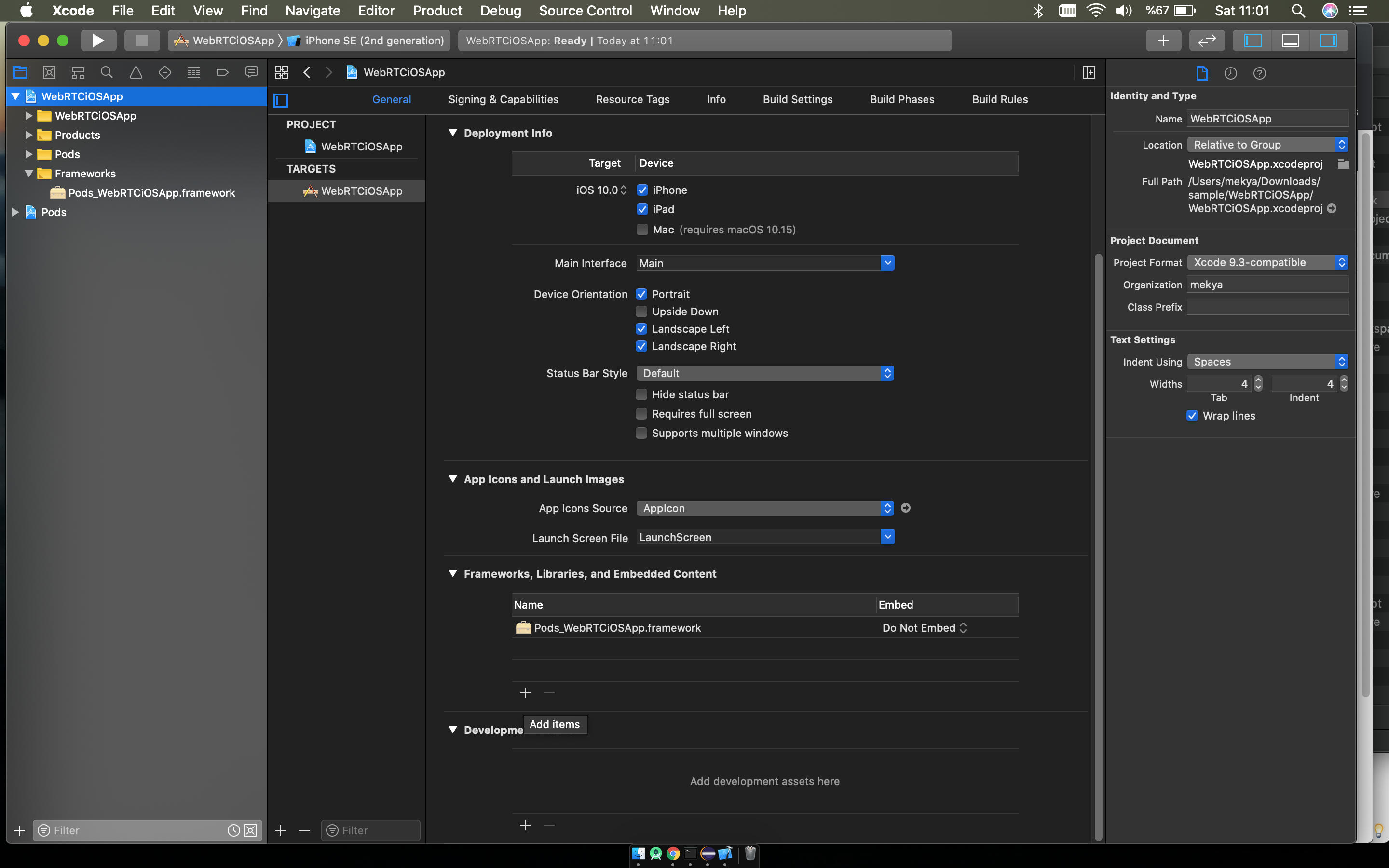Screen dimensions: 1389x868
Task: Hide the Inspectors panel
Action: point(1328,40)
